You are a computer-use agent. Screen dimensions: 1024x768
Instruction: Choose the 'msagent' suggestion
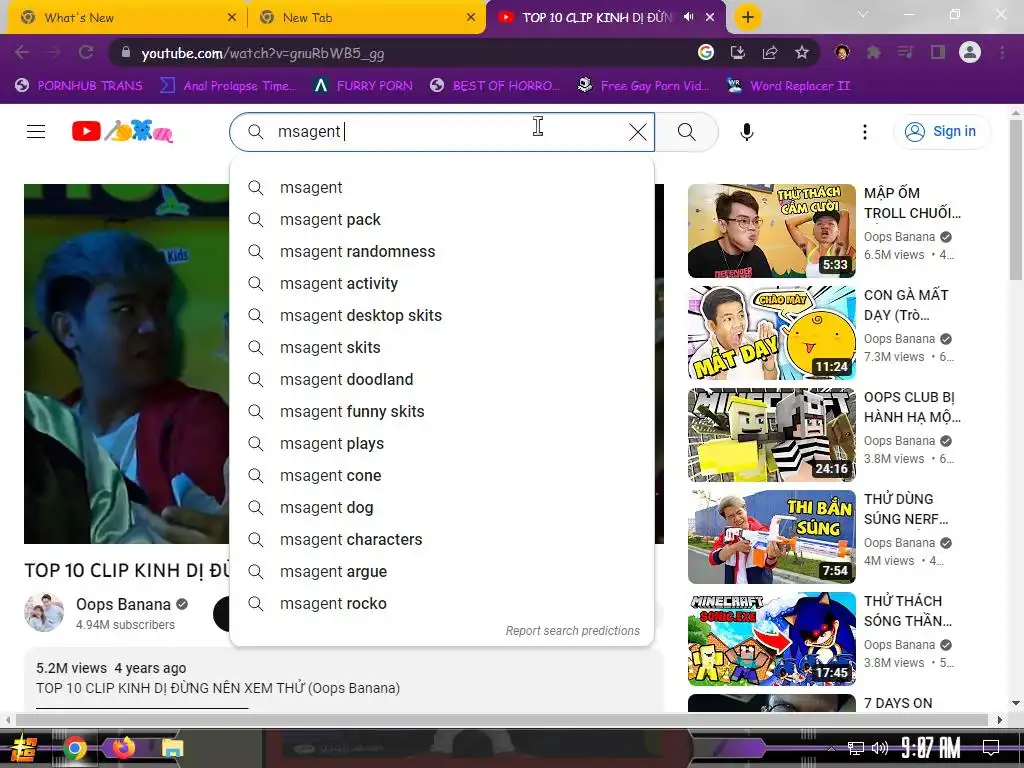[441, 187]
